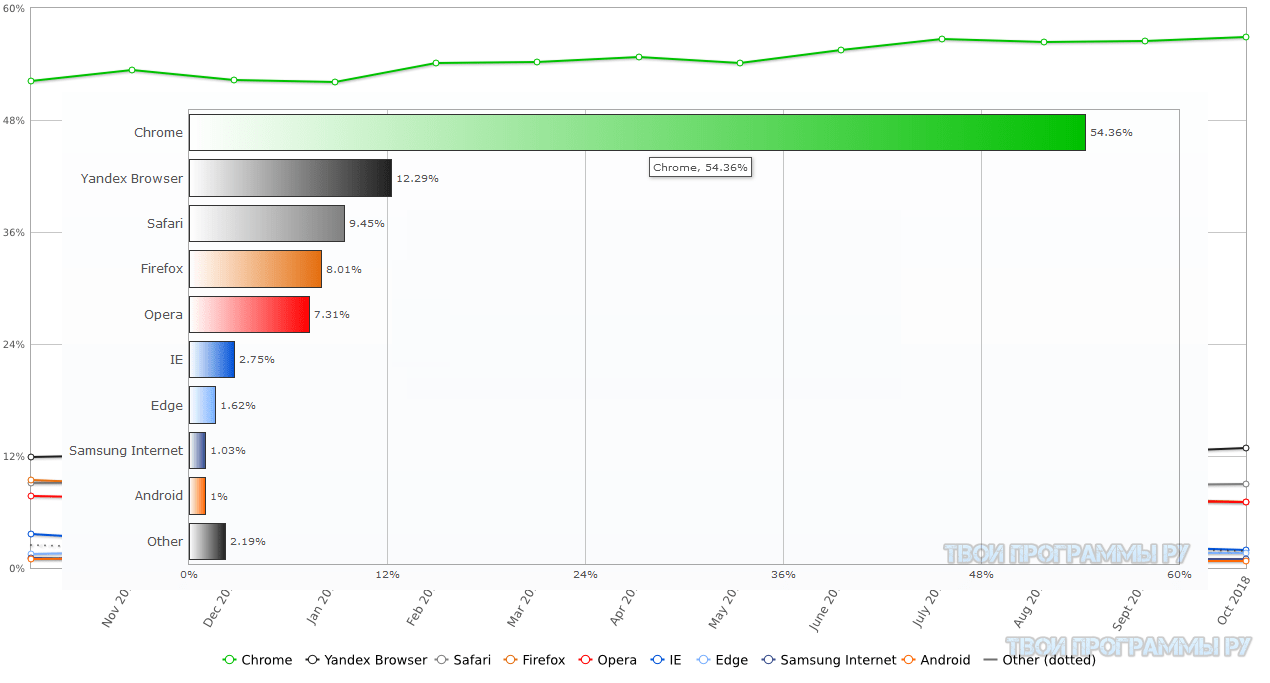Viewport: 1270px width, 683px height.
Task: Select the Safari line point at Oct 2018
Action: coord(1245,484)
